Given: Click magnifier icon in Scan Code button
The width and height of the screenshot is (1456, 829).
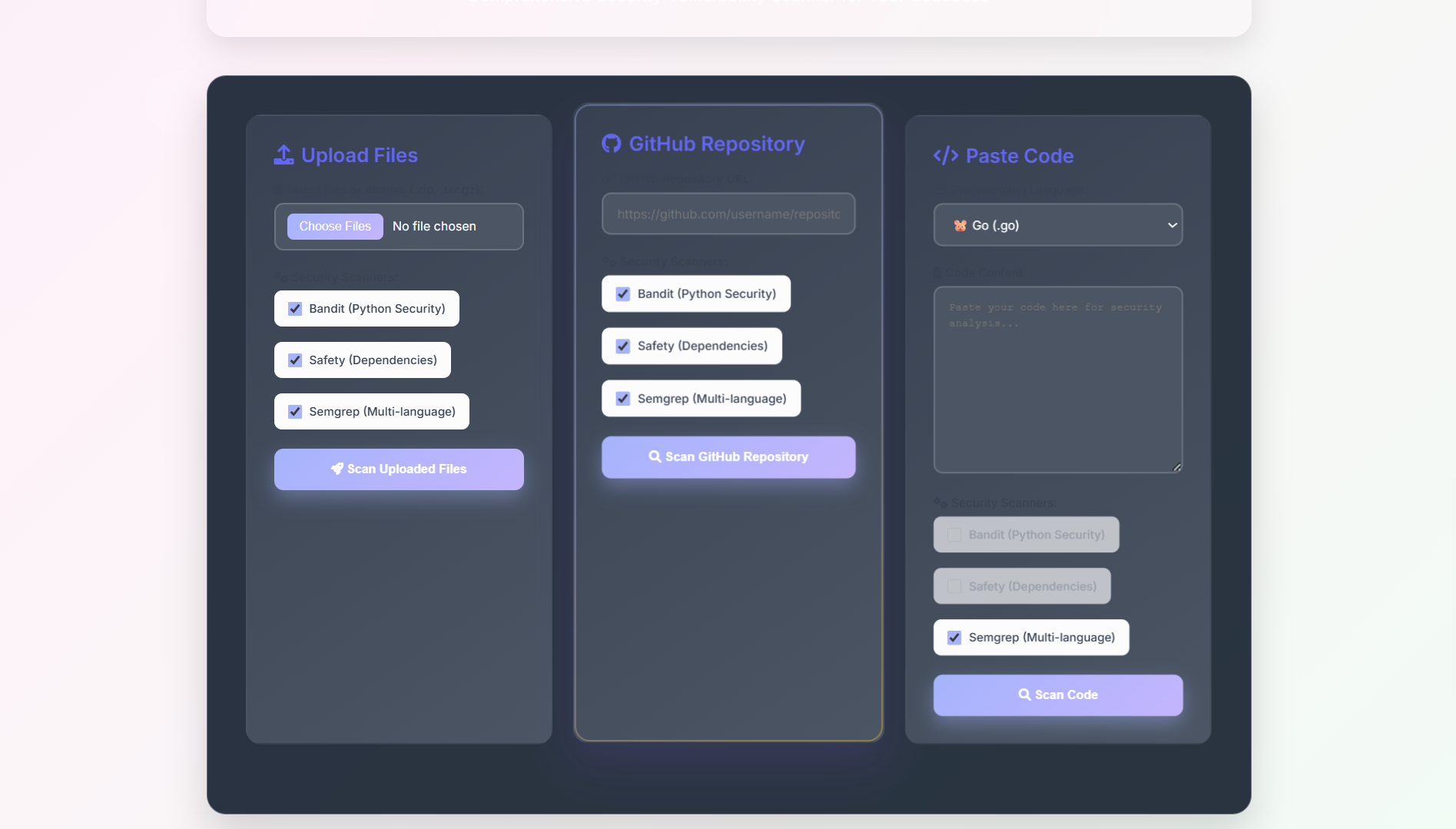Looking at the screenshot, I should 1024,695.
